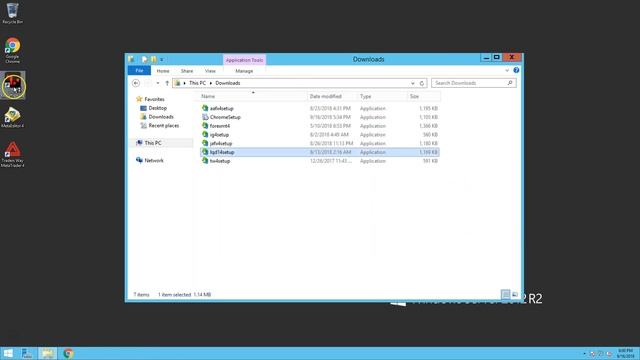Click the ChromeSetup file icon

click(205, 117)
